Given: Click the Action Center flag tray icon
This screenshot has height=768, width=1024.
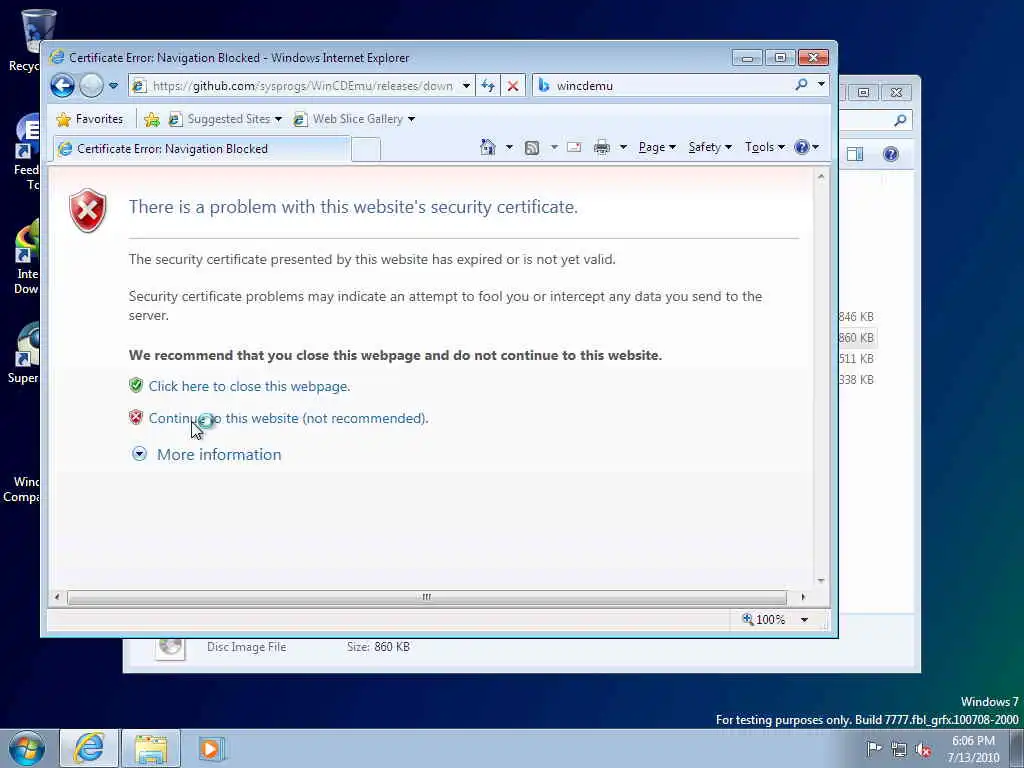Looking at the screenshot, I should (874, 749).
